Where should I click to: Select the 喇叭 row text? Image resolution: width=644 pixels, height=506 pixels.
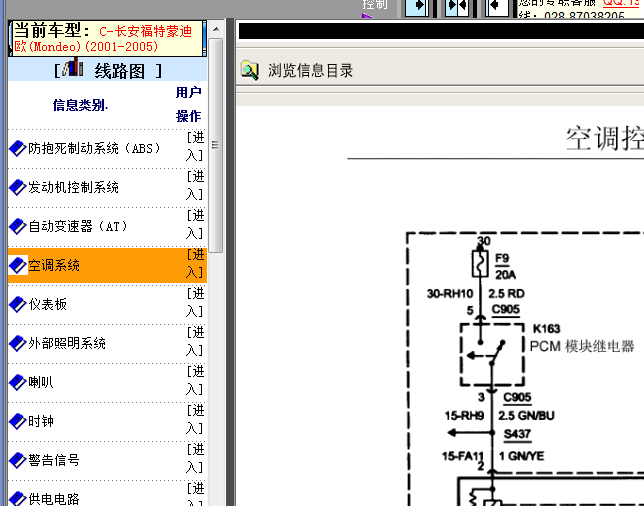coord(41,382)
